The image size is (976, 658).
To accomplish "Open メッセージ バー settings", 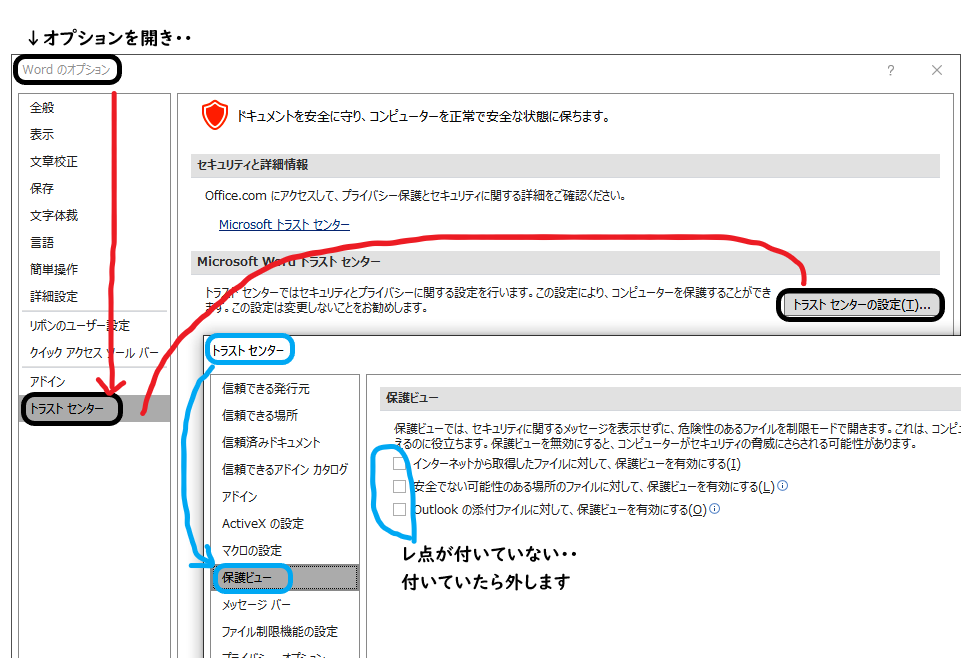I will [256, 605].
